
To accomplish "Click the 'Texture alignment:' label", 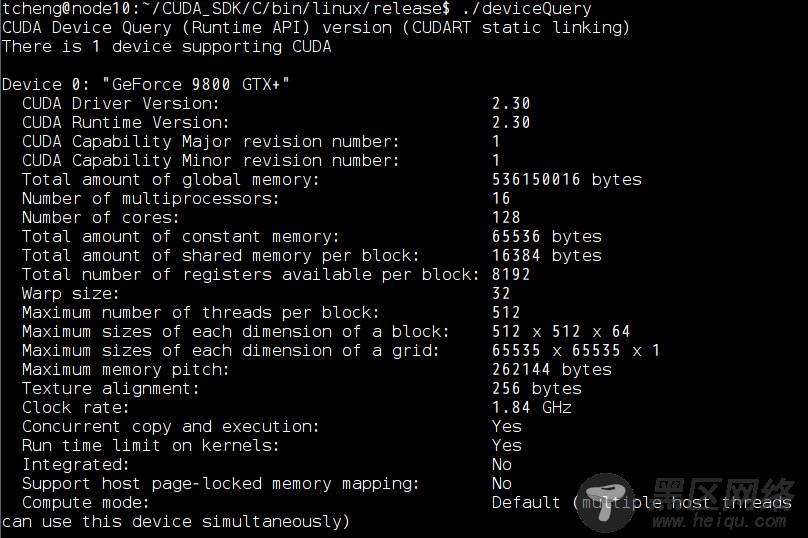I will pos(111,389).
